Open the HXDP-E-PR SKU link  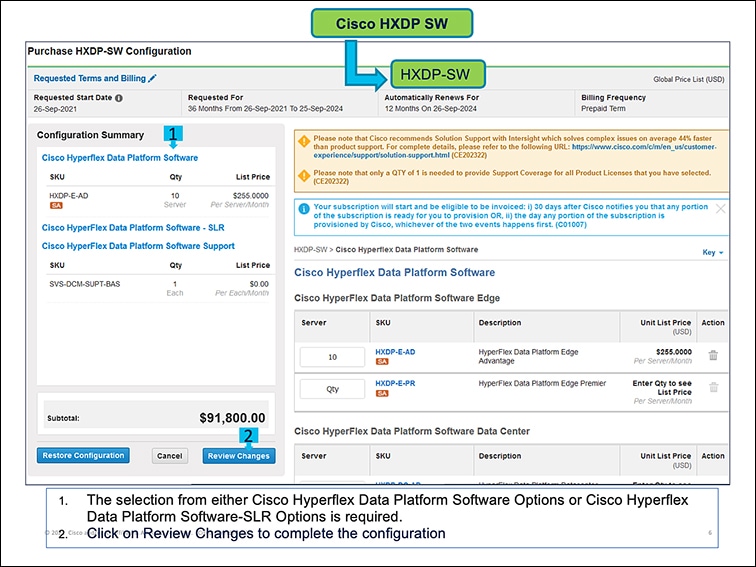click(x=395, y=383)
